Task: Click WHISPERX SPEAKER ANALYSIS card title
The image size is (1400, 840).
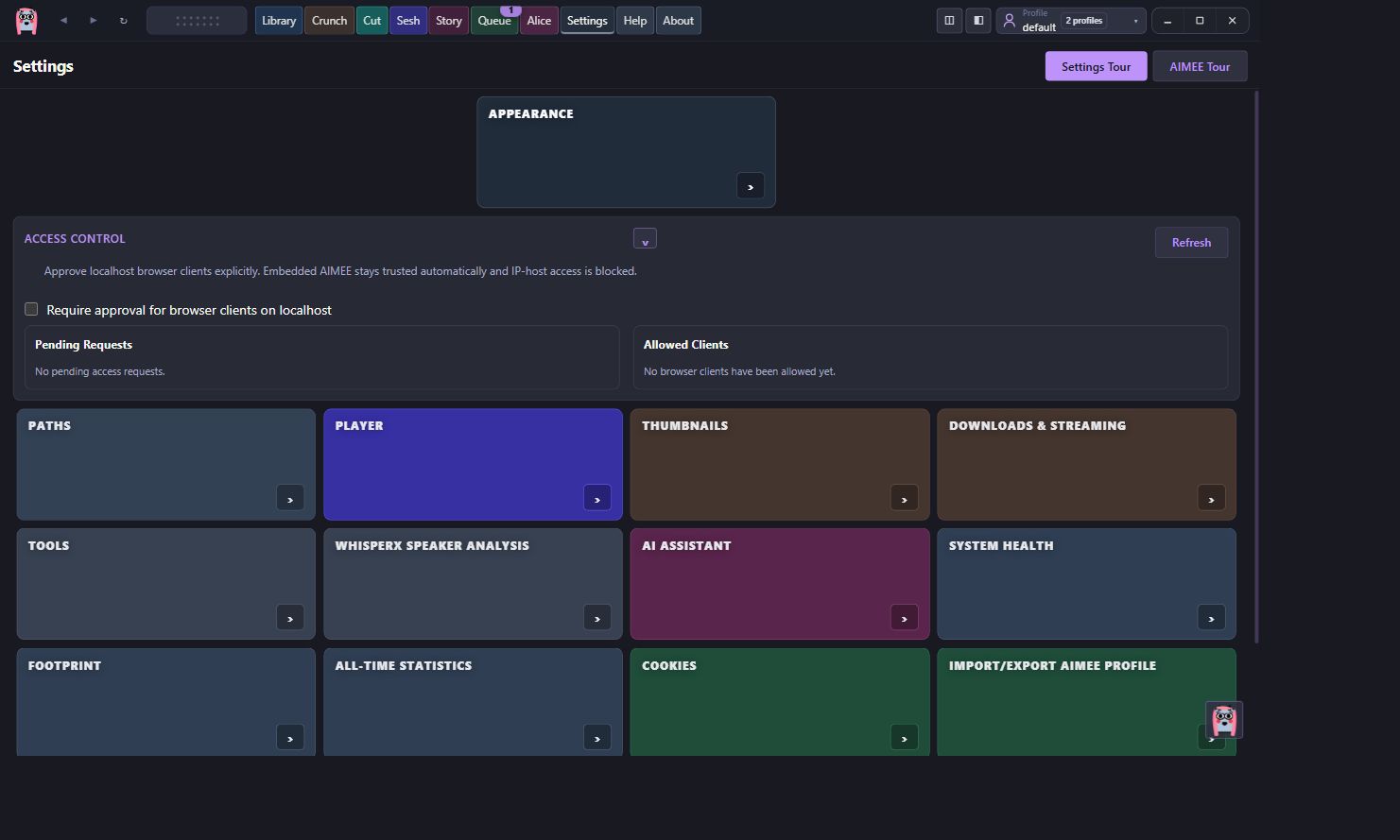Action: coord(432,545)
